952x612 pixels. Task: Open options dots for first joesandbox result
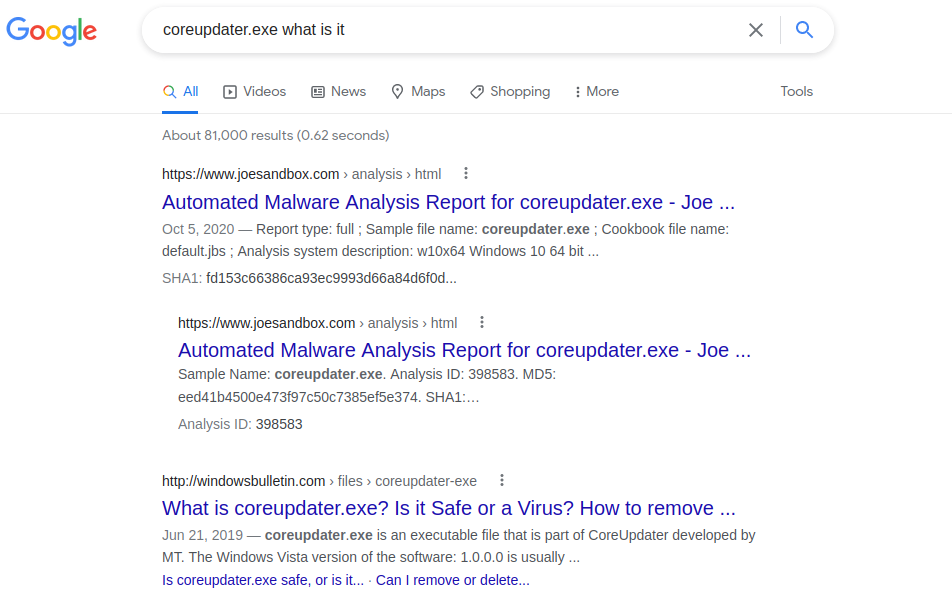[466, 174]
